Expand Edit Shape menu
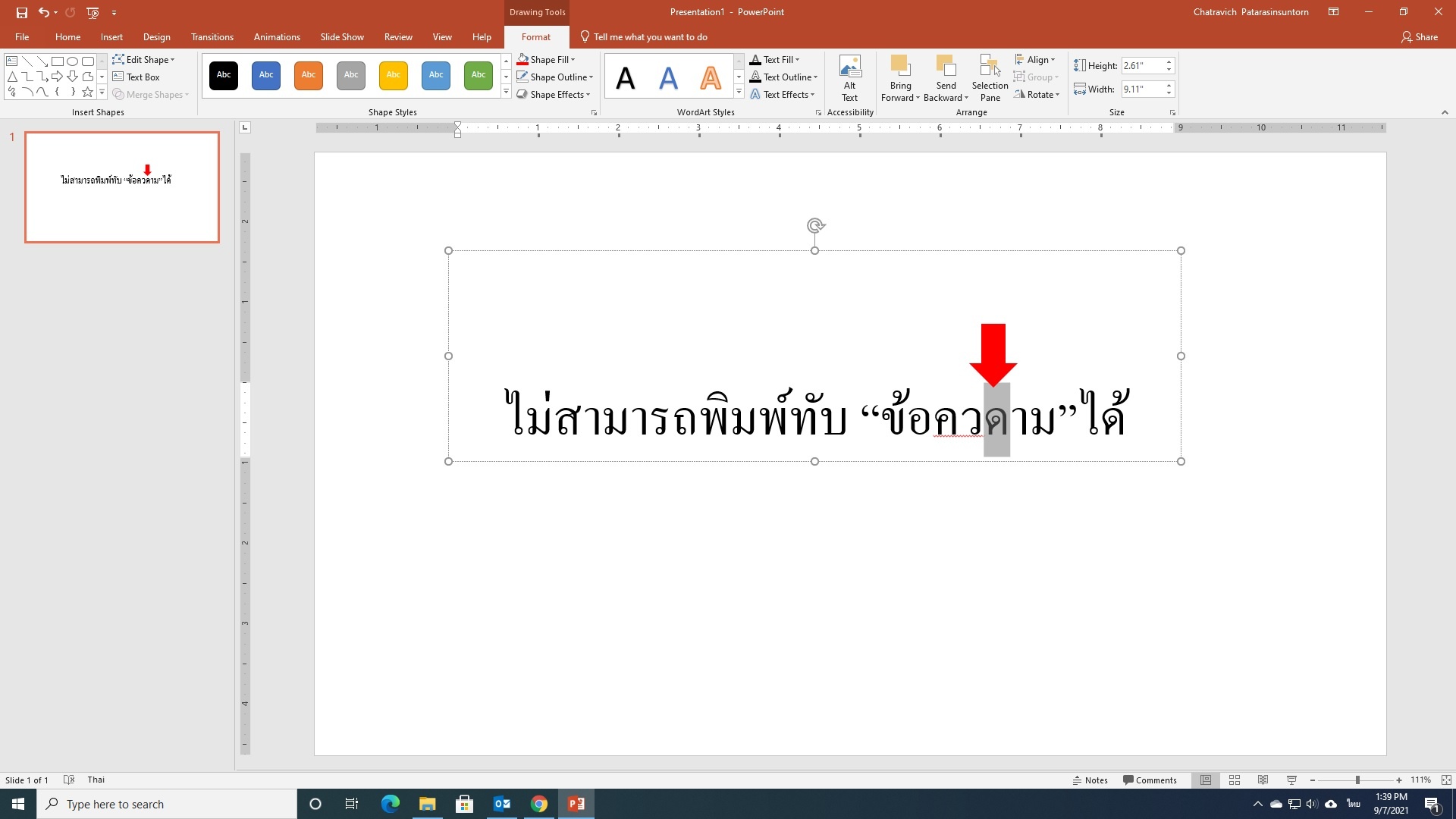The image size is (1456, 819). pos(143,59)
